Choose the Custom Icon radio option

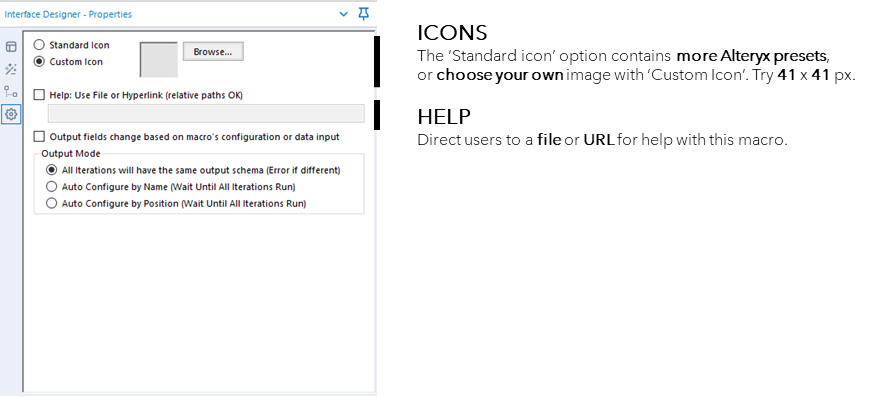pos(40,61)
